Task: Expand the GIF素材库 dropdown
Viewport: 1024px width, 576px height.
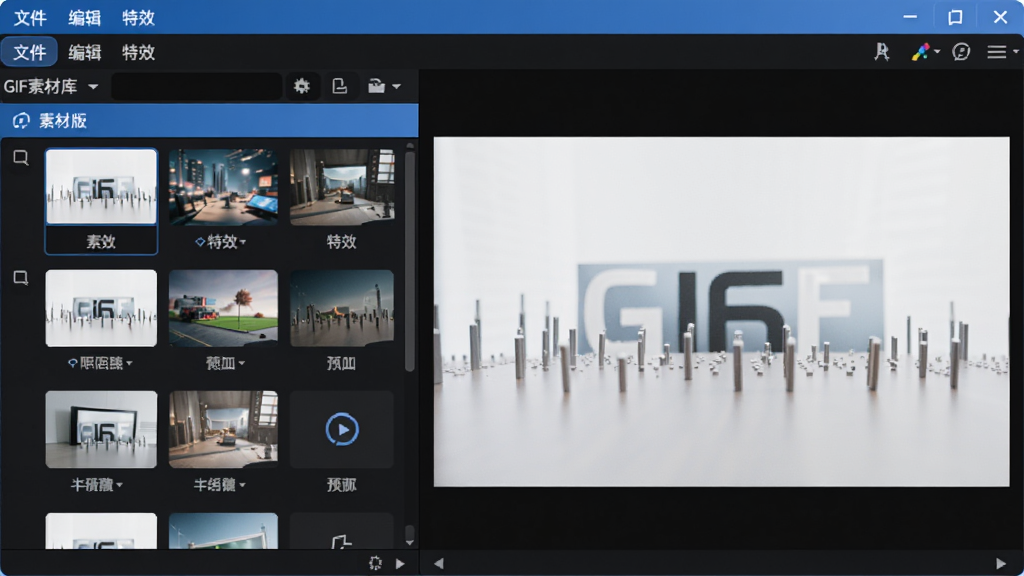Action: click(93, 86)
